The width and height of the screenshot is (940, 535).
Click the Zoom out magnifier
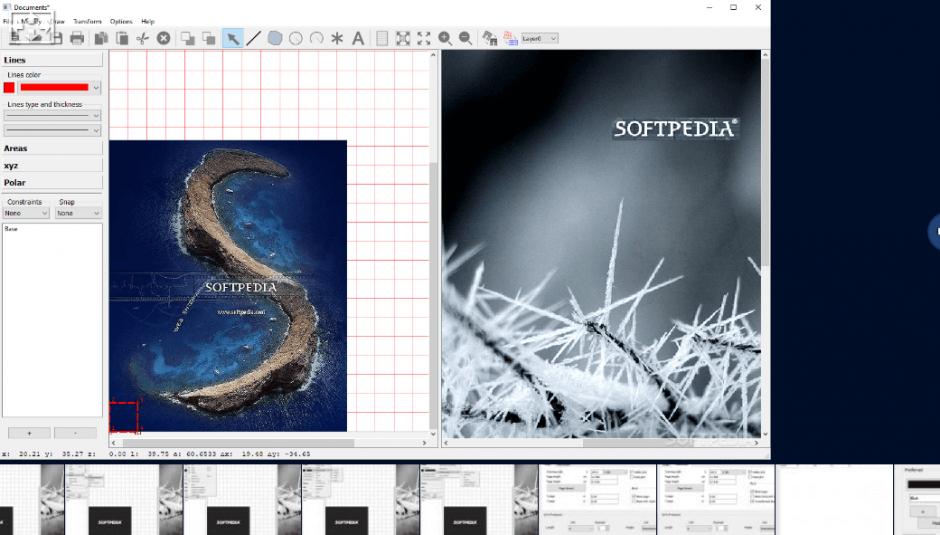[465, 38]
